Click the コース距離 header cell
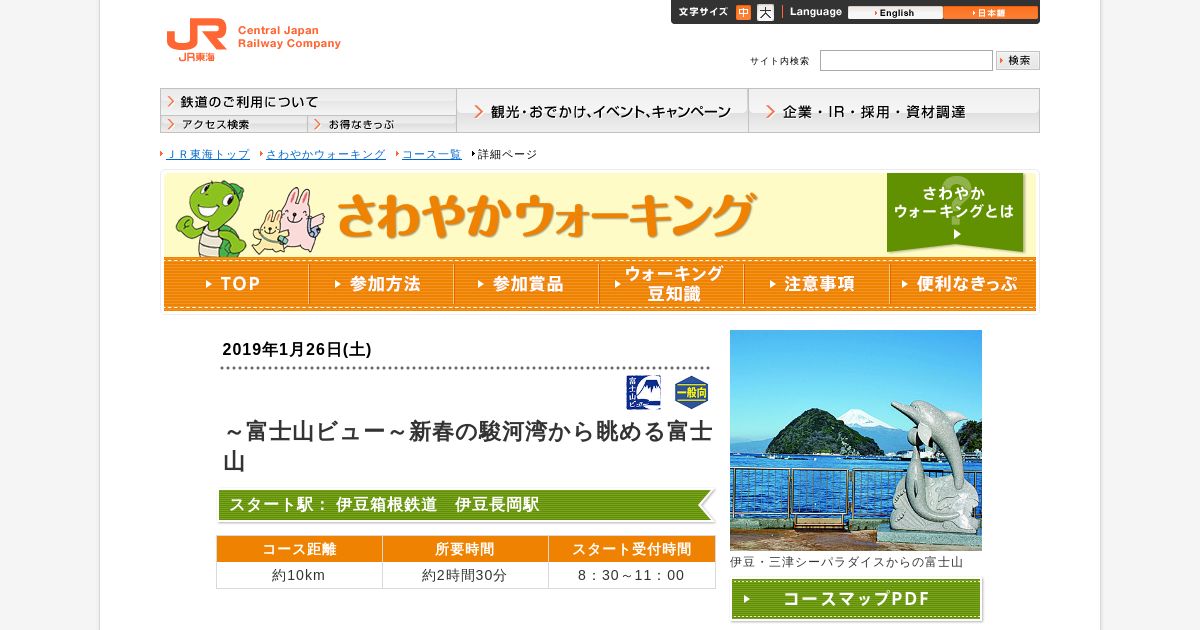1200x630 pixels. click(299, 549)
